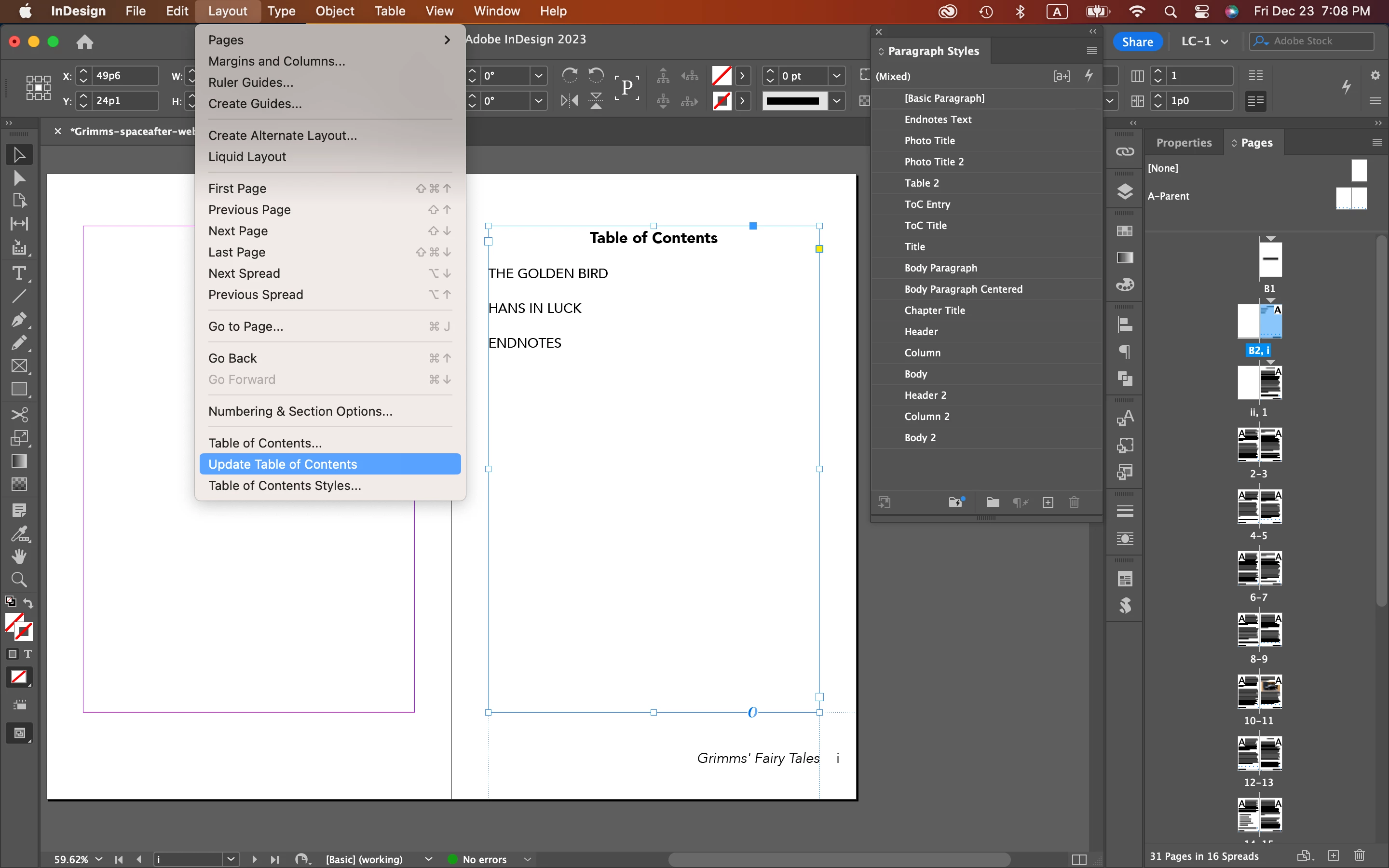Open the Layers panel icon
Image resolution: width=1389 pixels, height=868 pixels.
[x=1124, y=191]
